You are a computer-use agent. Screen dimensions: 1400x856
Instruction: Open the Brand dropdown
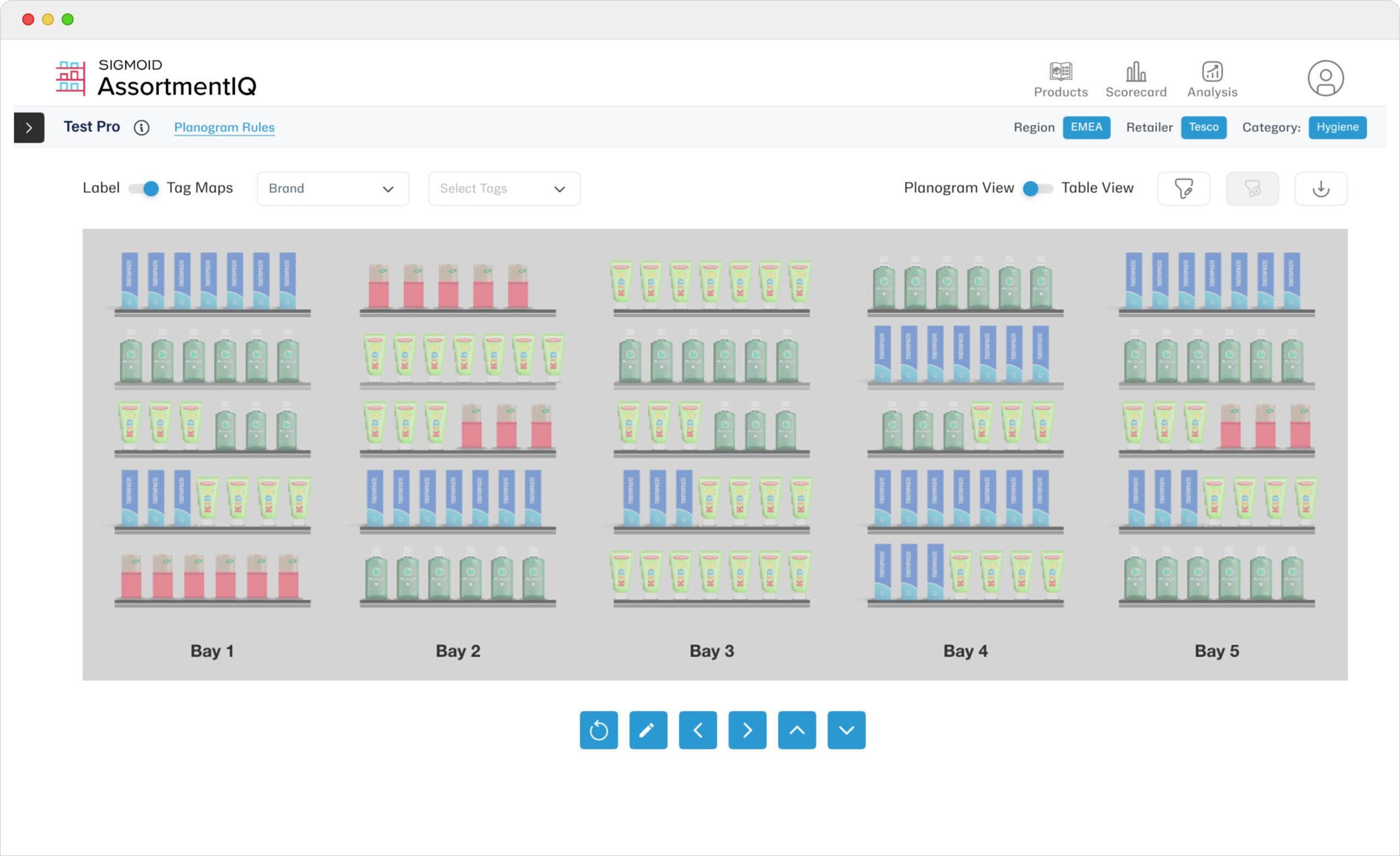point(332,189)
